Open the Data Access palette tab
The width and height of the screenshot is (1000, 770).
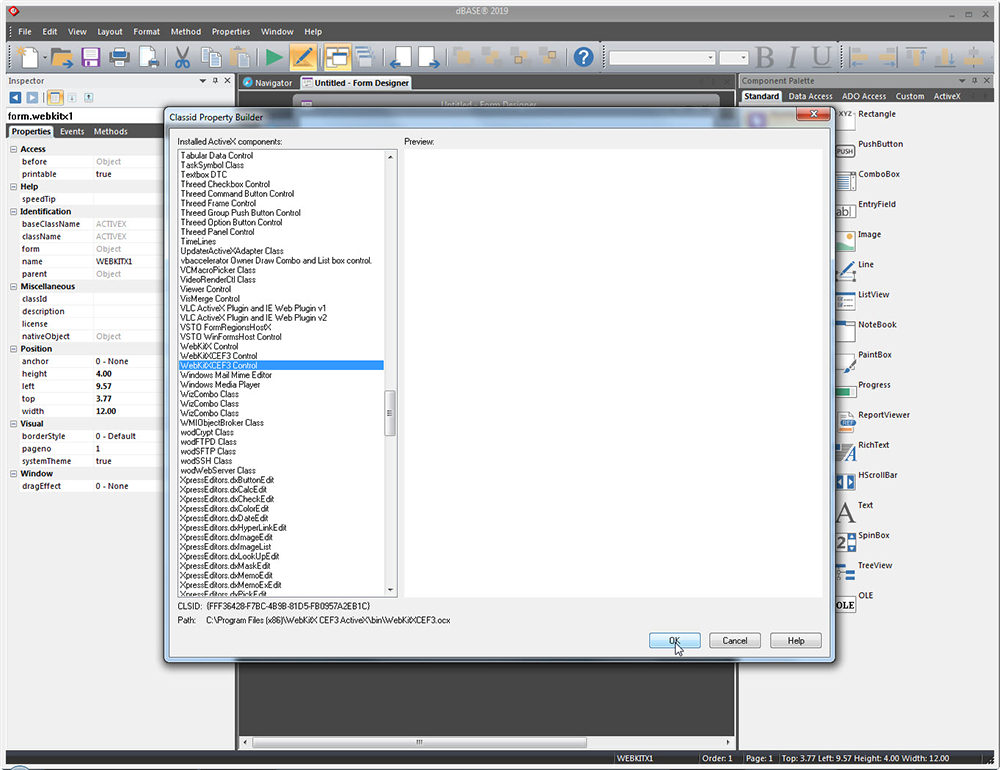pyautogui.click(x=810, y=96)
